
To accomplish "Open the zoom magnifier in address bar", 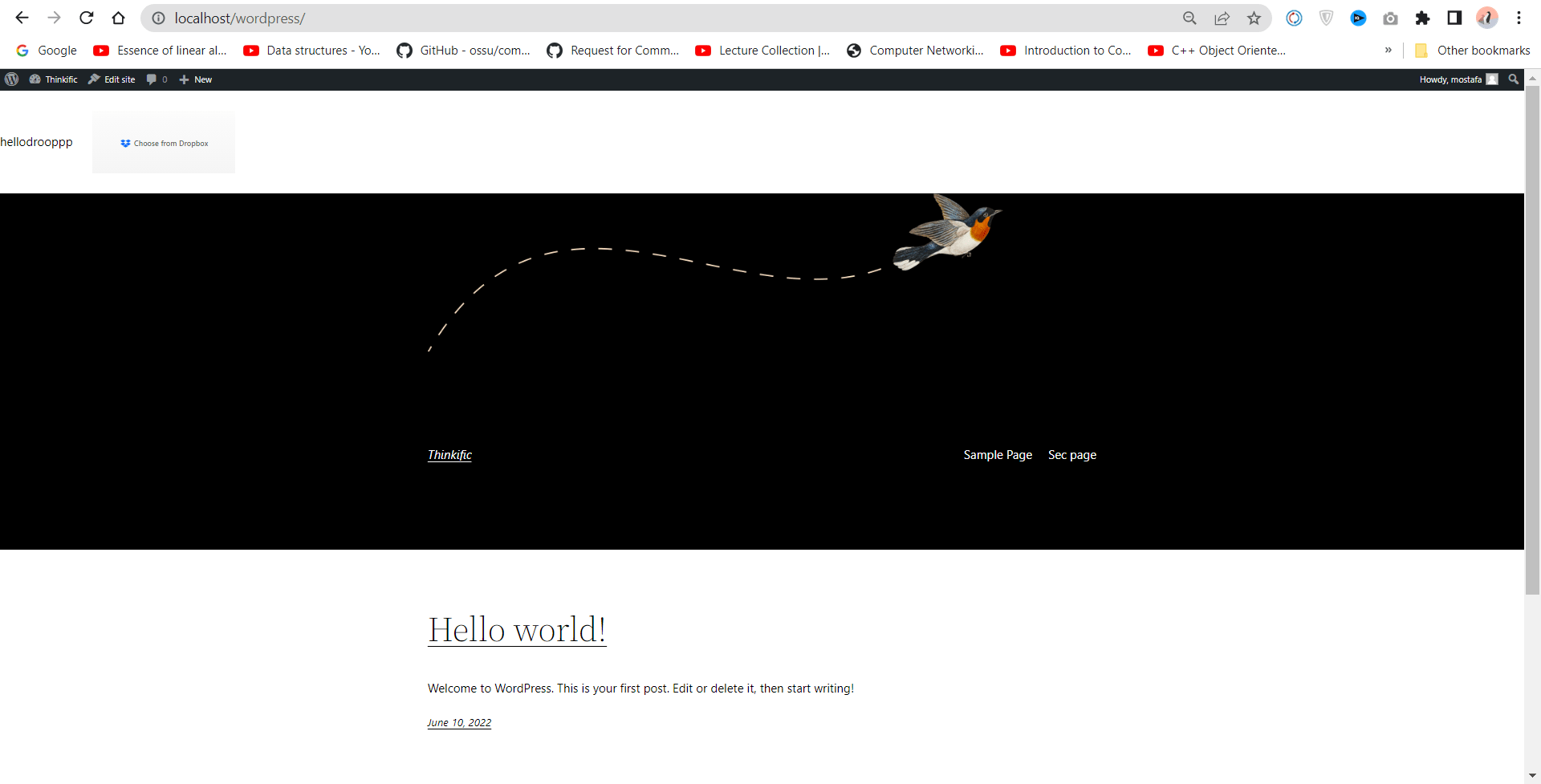I will pos(1189,18).
